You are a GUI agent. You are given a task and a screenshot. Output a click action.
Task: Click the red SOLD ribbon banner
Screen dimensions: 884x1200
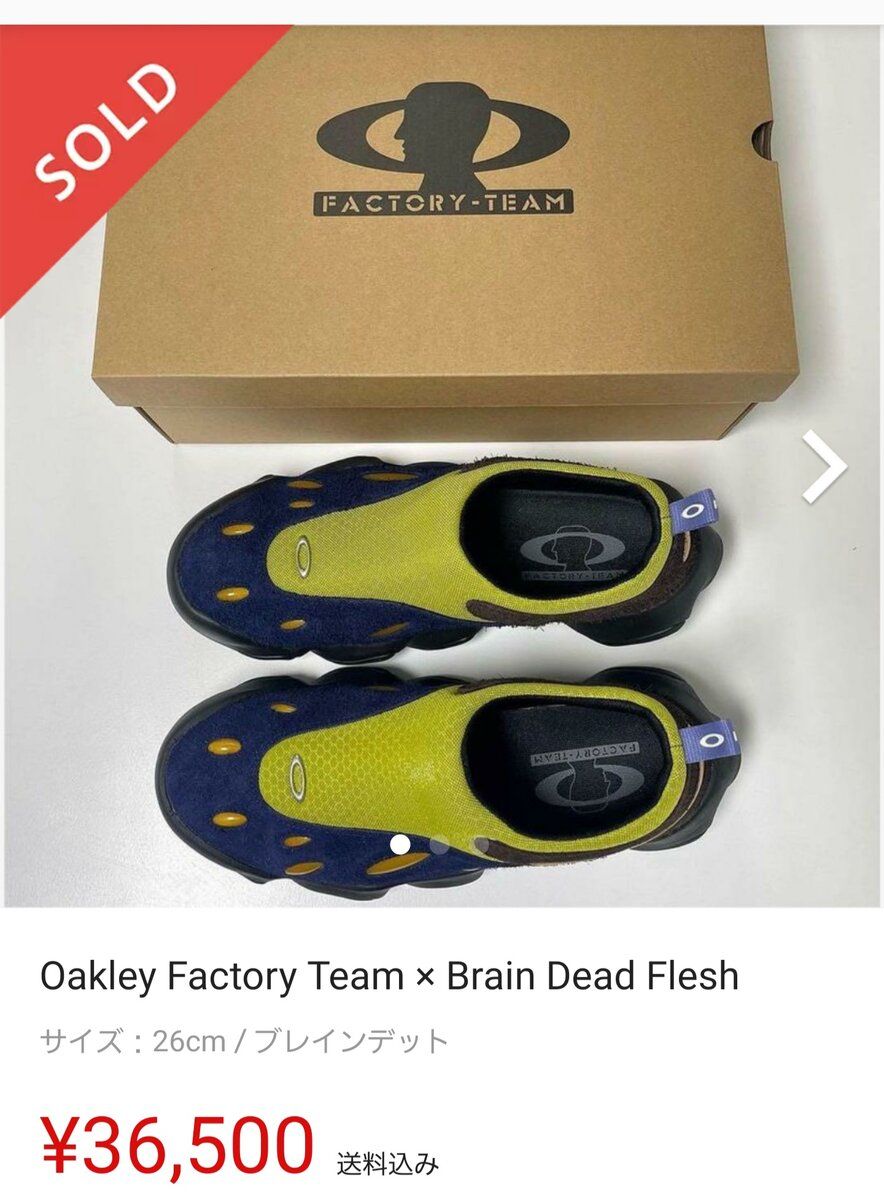pyautogui.click(x=120, y=138)
